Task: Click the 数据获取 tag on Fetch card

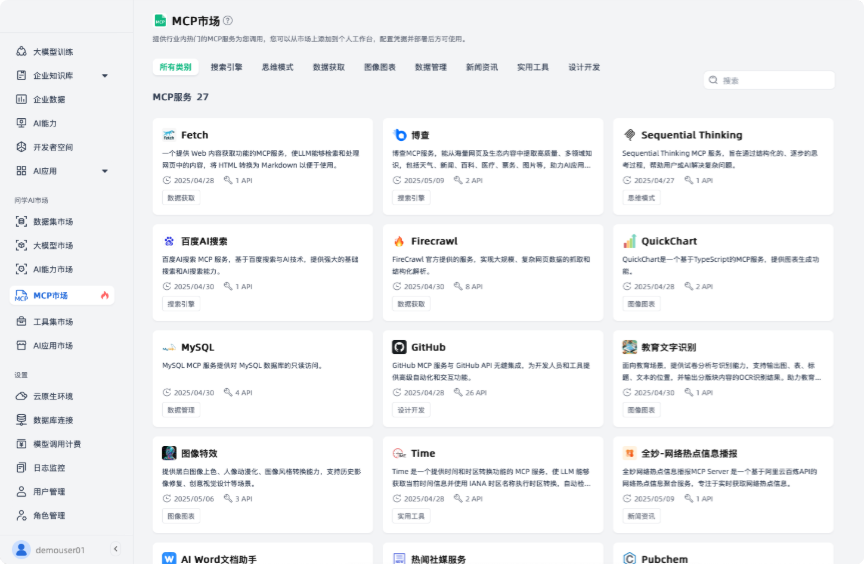Action: pyautogui.click(x=181, y=198)
